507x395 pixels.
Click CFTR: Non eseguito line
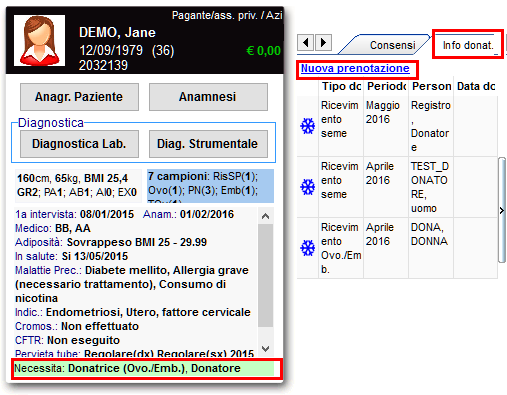coord(67,340)
